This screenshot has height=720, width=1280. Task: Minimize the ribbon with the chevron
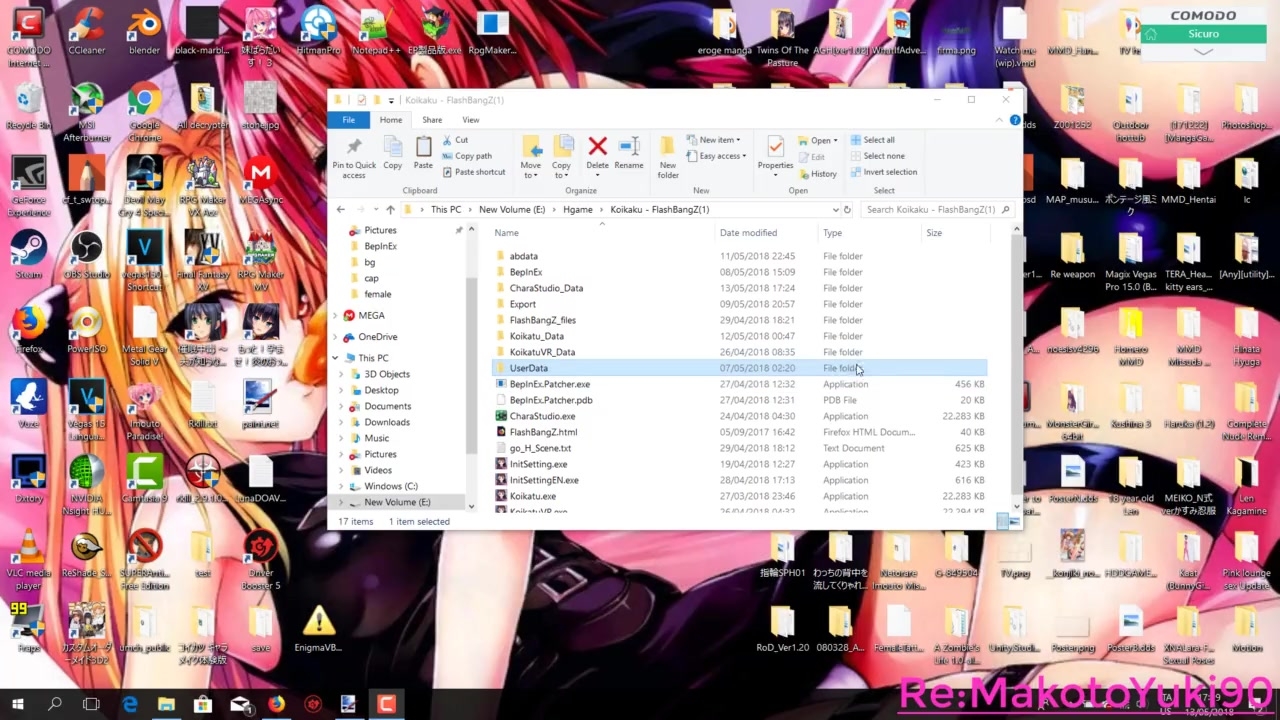pyautogui.click(x=999, y=120)
